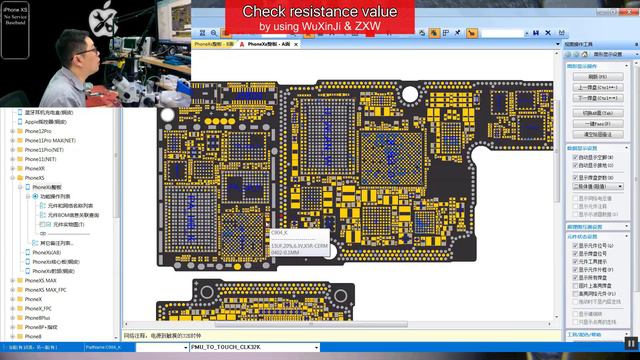Viewport: 640px width, 360px height.
Task: Click the fit-to-window toolbar icon
Action: pos(202,33)
